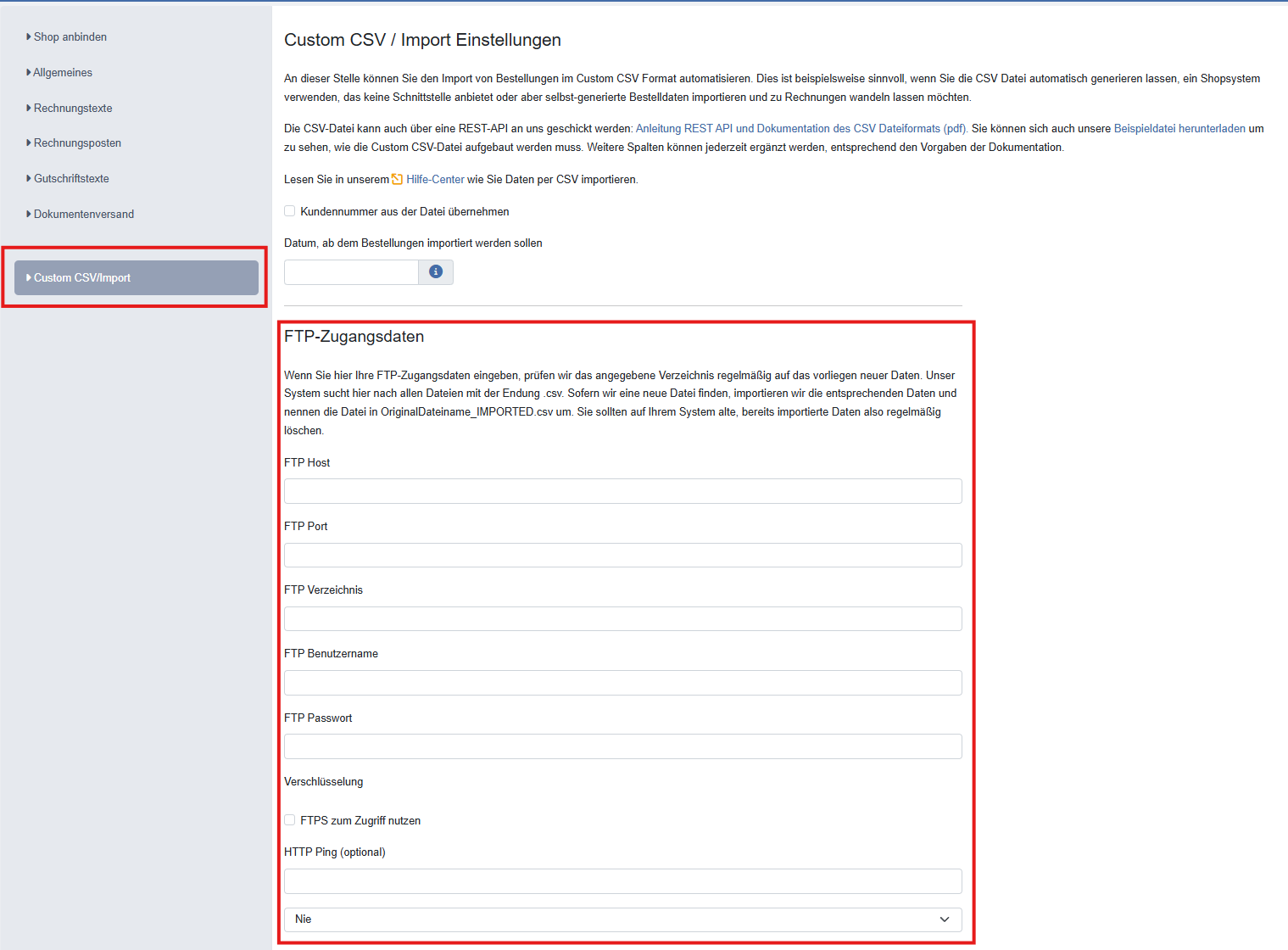Click the HTTP Ping (optional) field
The image size is (1288, 950).
[x=623, y=881]
